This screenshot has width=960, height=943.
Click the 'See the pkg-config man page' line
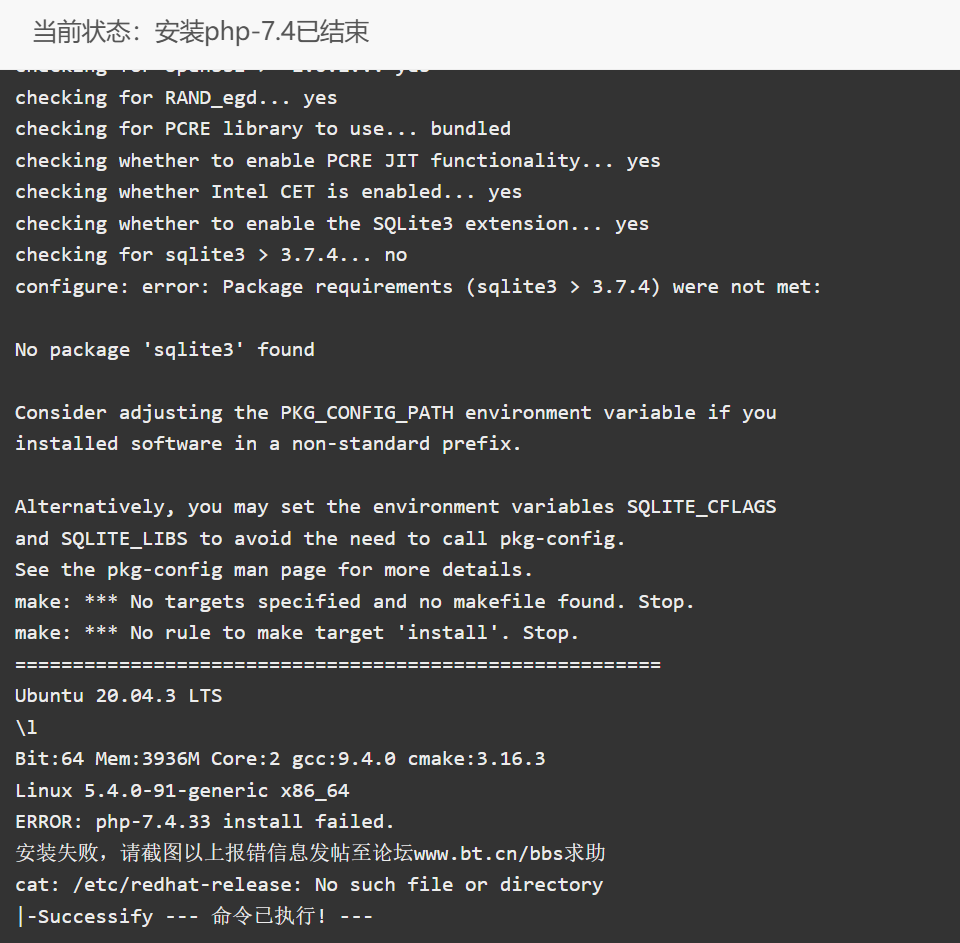point(274,570)
